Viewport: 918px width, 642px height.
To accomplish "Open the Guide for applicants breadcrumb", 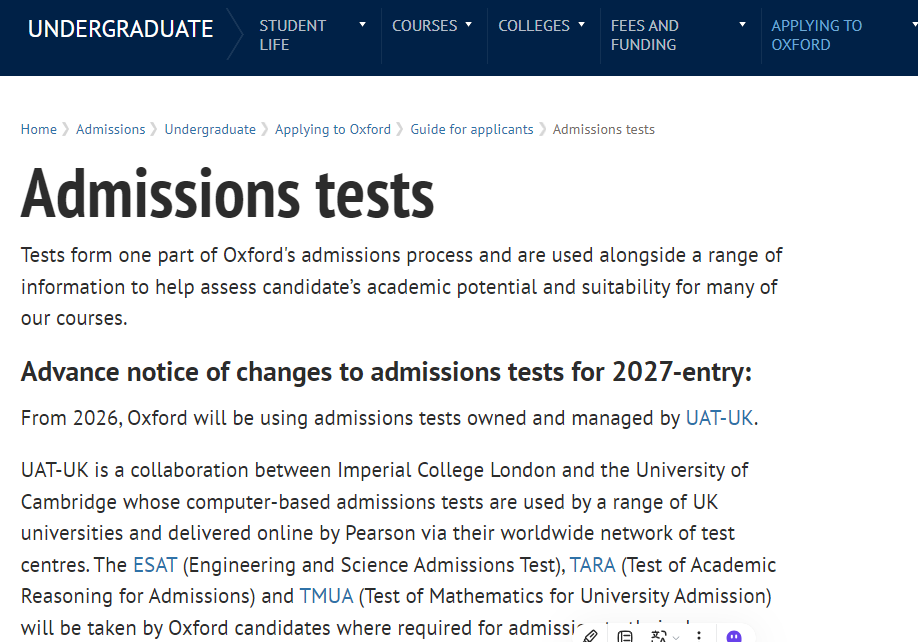I will point(471,129).
